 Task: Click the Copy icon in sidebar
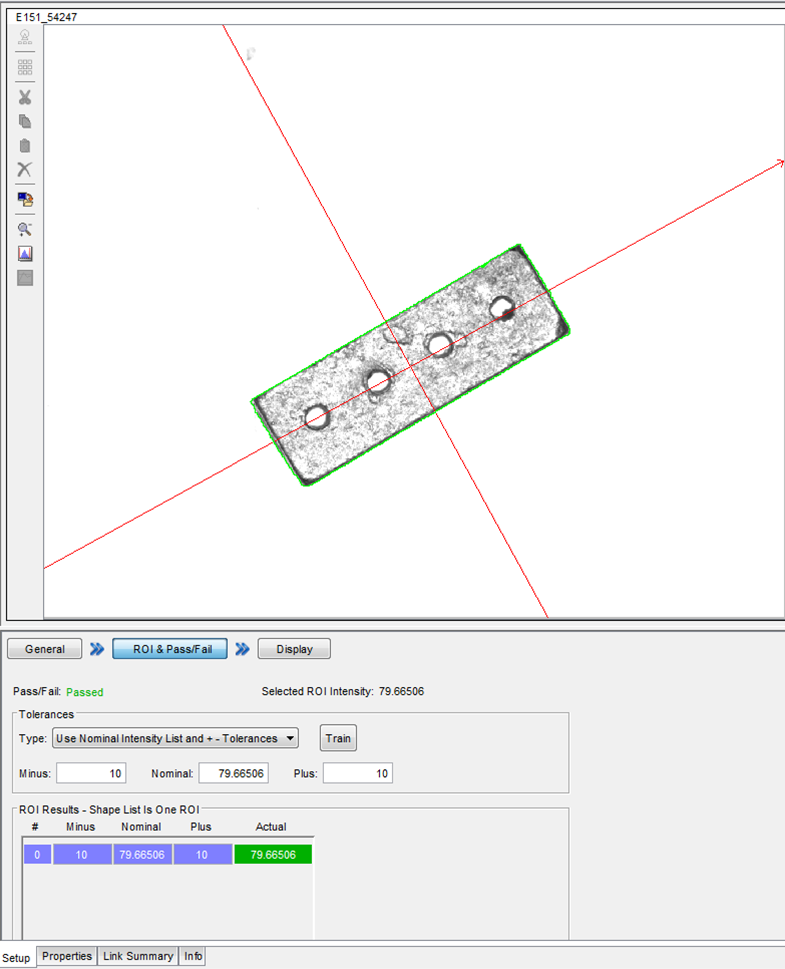point(25,121)
